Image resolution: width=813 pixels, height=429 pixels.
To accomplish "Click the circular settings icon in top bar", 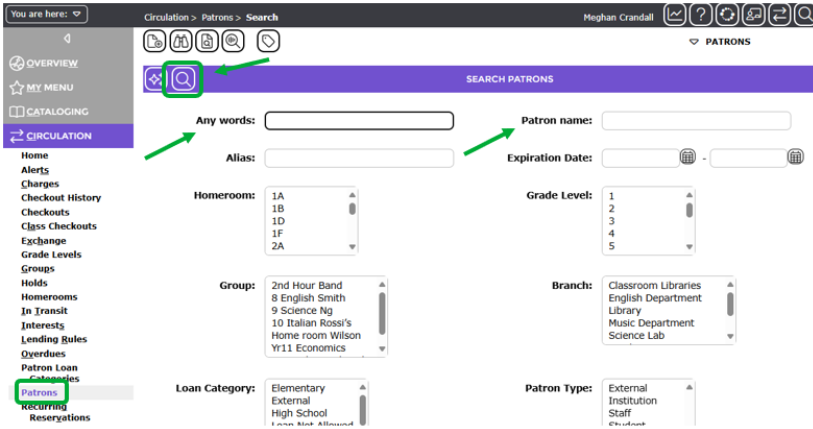I will pyautogui.click(x=727, y=15).
